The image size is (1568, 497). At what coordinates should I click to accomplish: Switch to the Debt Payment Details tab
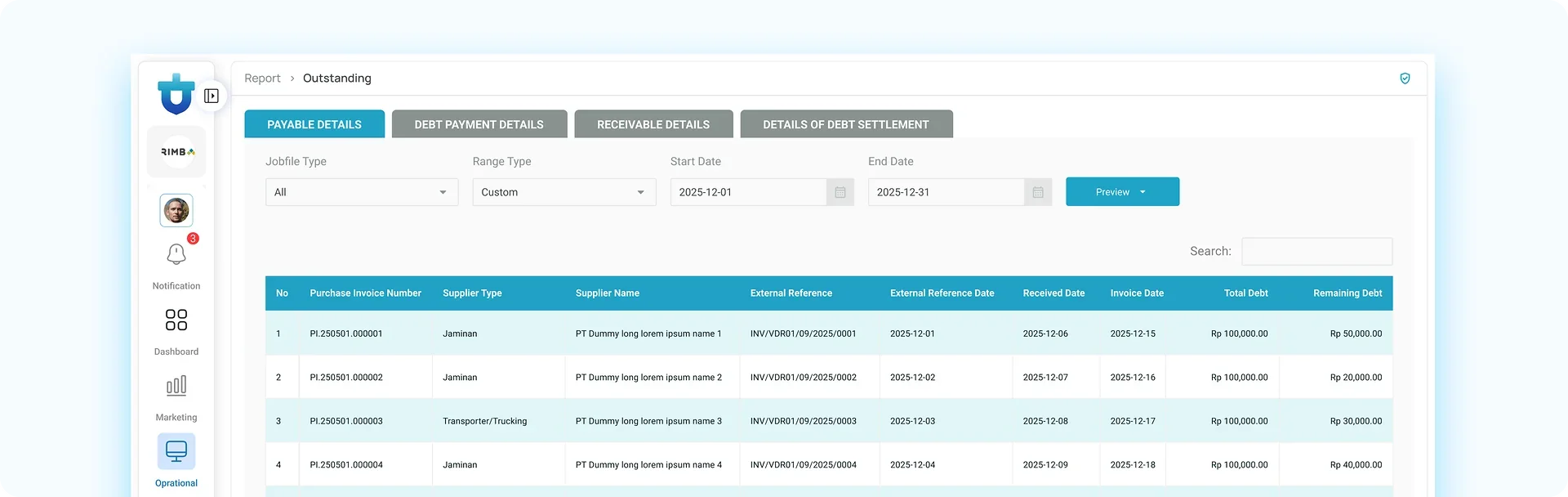coord(479,124)
